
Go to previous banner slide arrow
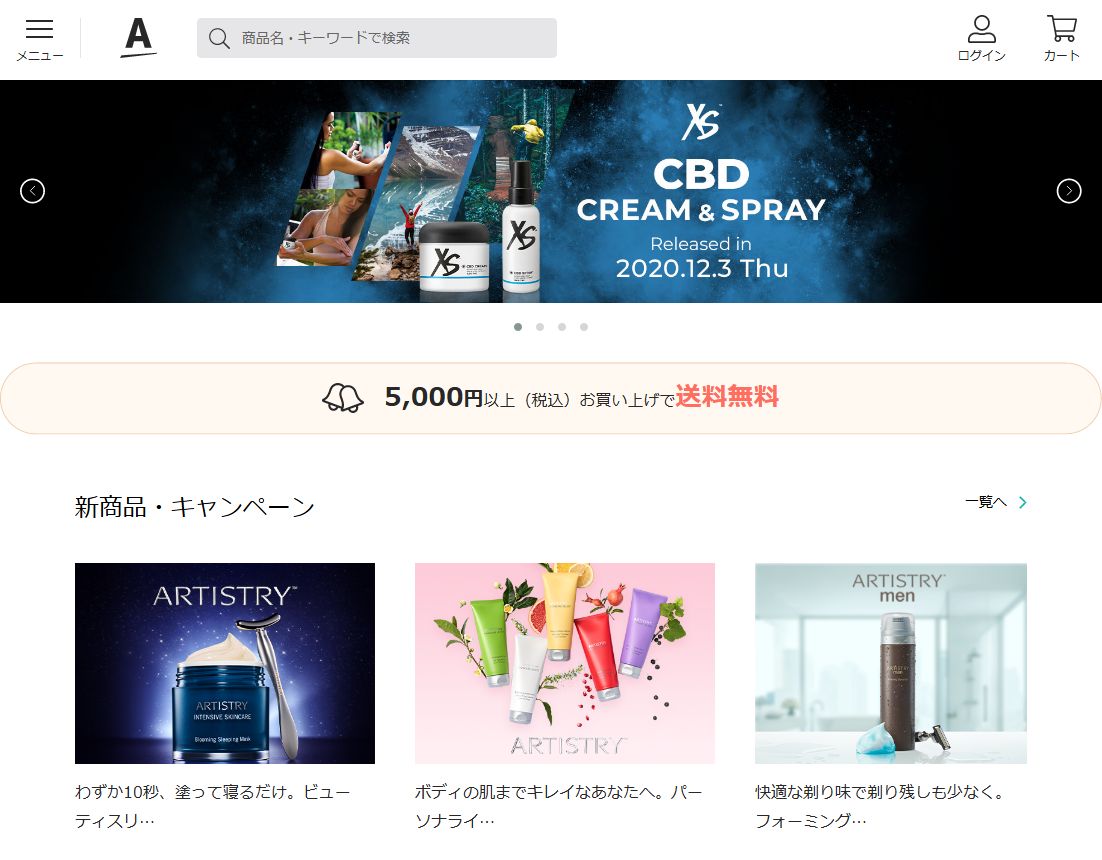tap(32, 191)
